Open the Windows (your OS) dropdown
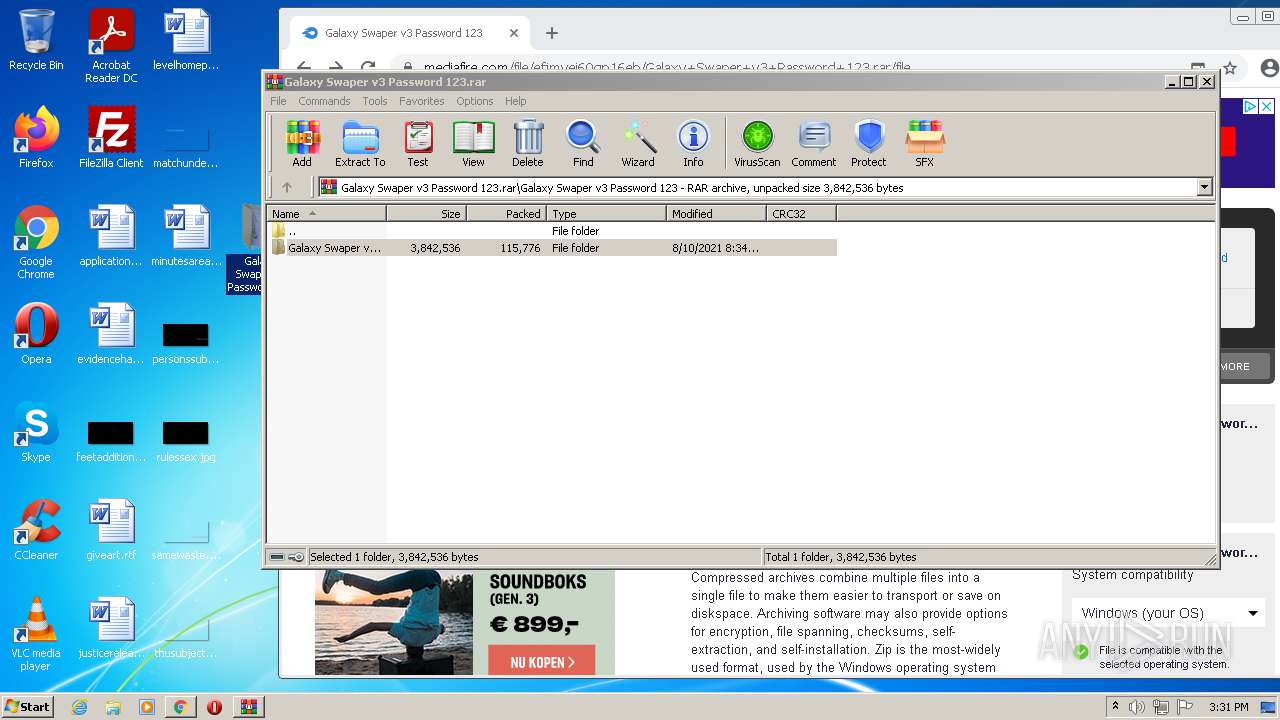1280x720 pixels. (x=1168, y=613)
